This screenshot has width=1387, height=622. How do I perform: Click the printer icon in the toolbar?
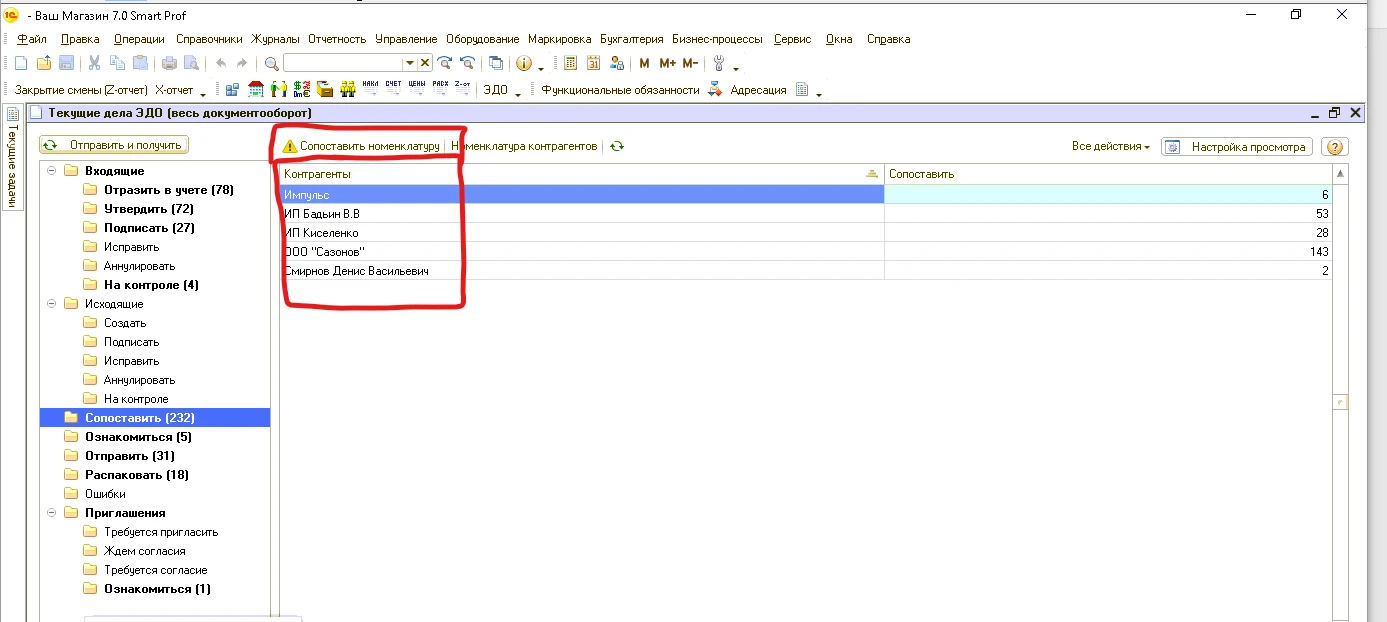tap(169, 63)
